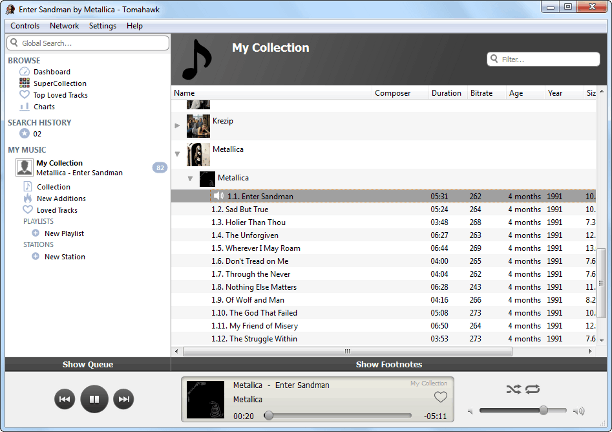612x432 pixels.
Task: Pause the current track
Action: tap(94, 399)
